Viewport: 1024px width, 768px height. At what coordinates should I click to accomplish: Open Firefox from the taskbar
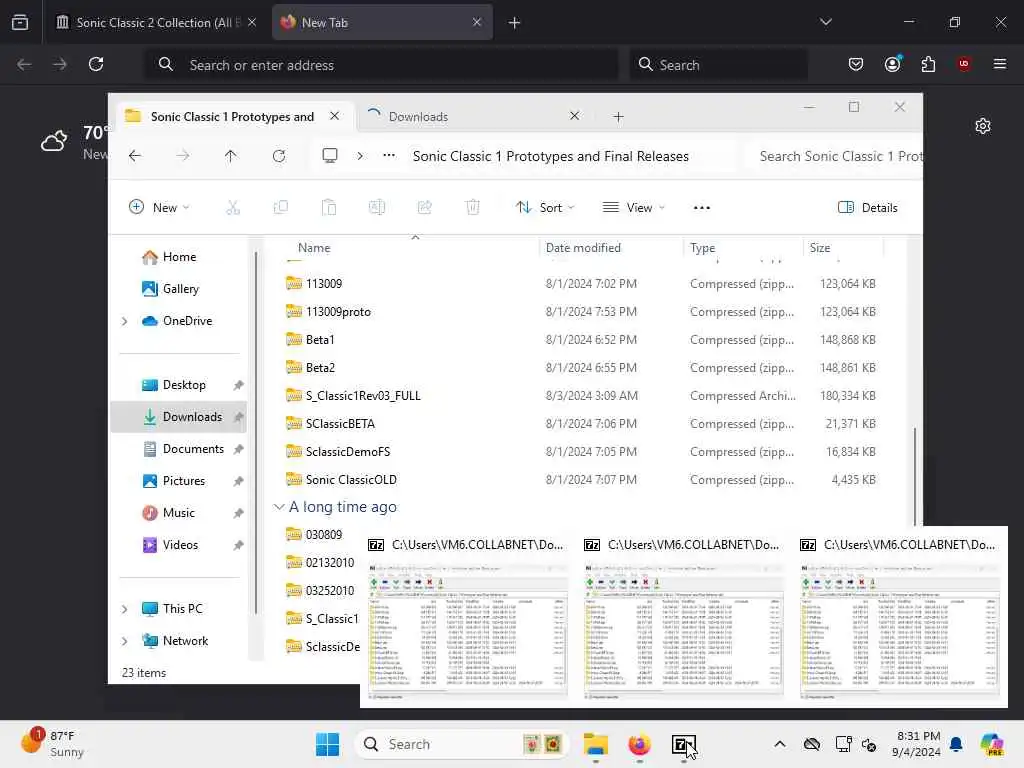click(x=639, y=744)
